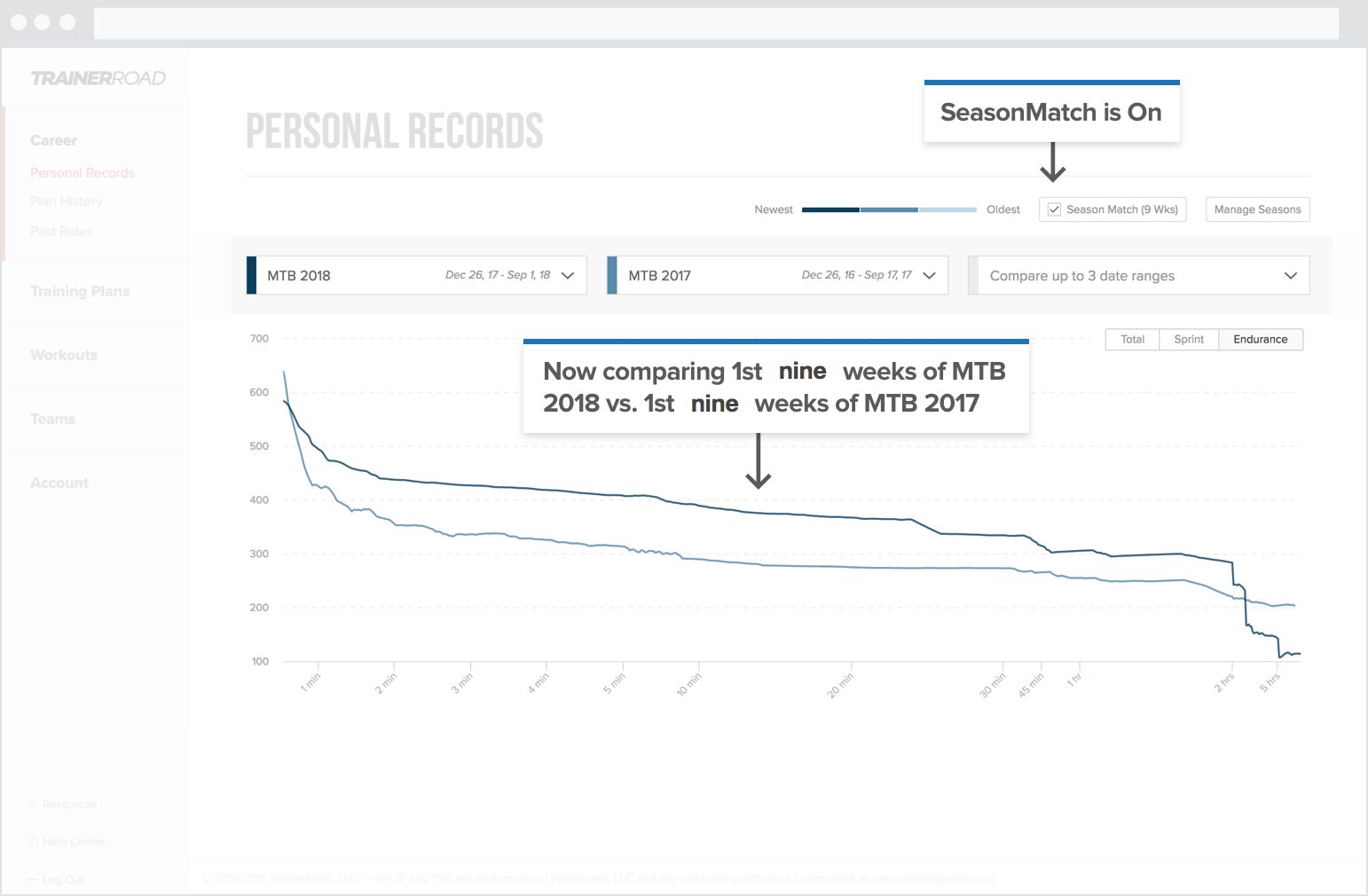
Task: Open the Workouts section
Action: (x=64, y=355)
